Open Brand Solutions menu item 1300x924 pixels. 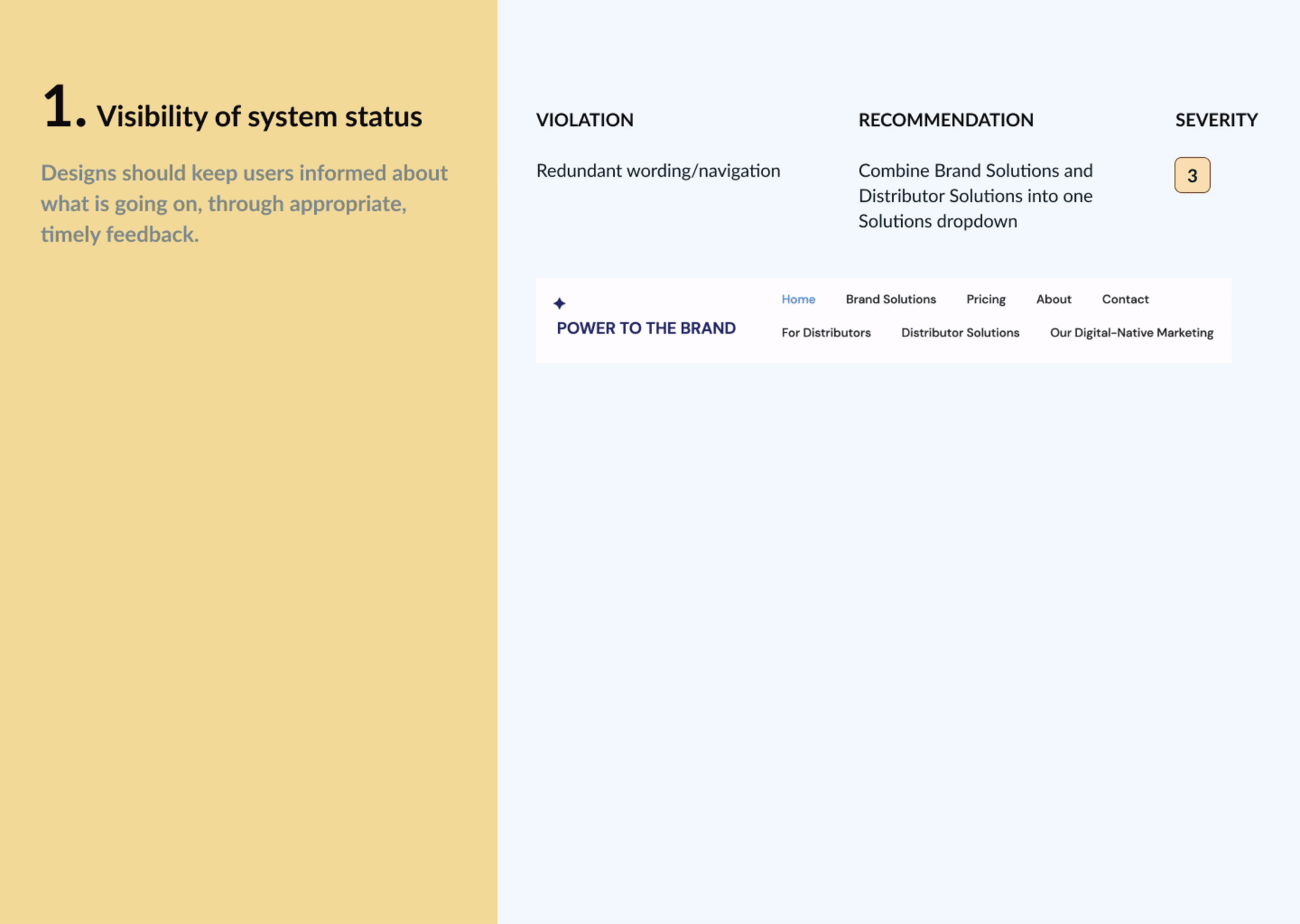point(890,299)
